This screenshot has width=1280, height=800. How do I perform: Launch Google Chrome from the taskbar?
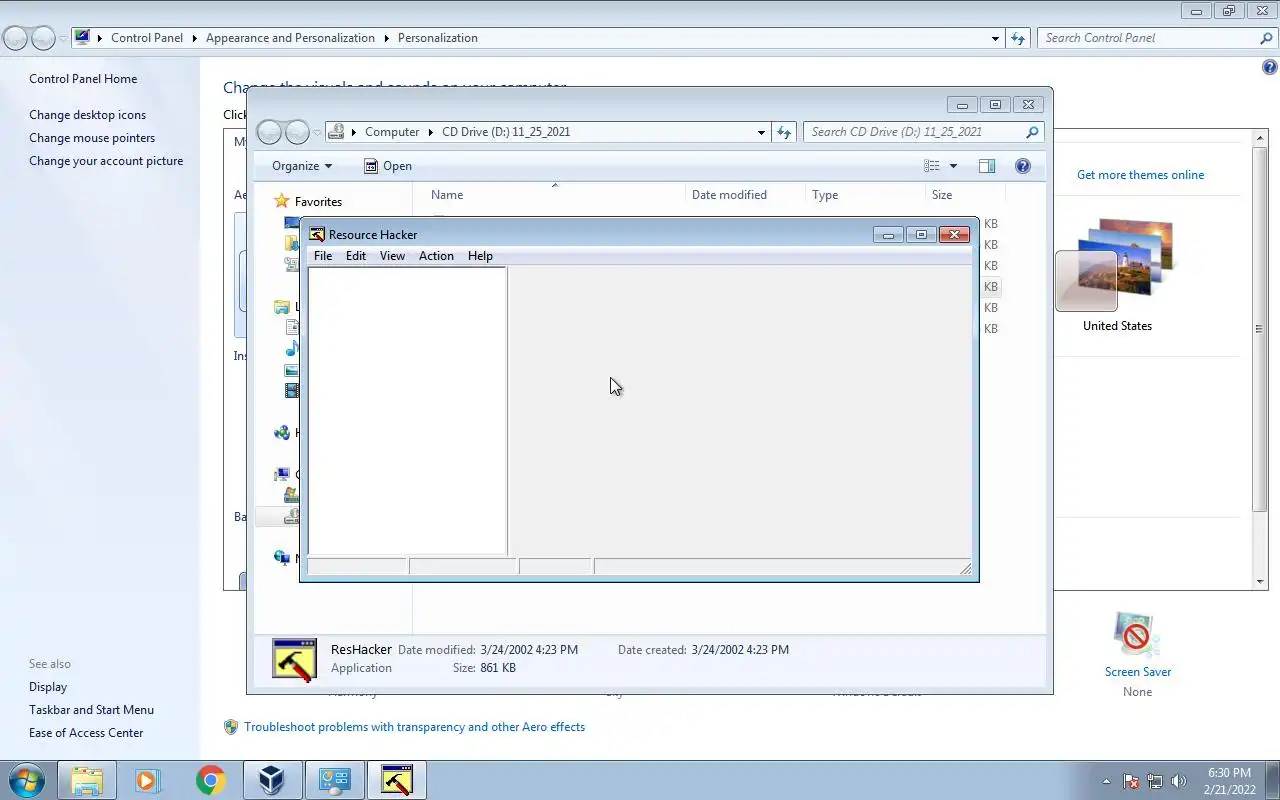210,780
